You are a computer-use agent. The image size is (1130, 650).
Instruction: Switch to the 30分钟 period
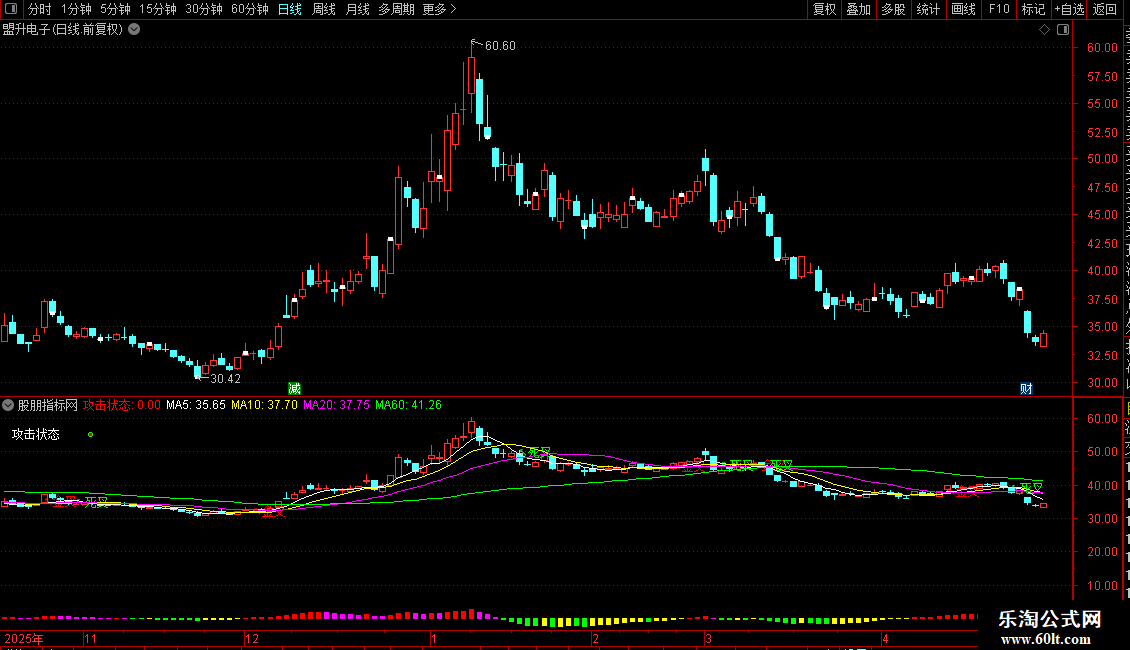click(x=204, y=9)
